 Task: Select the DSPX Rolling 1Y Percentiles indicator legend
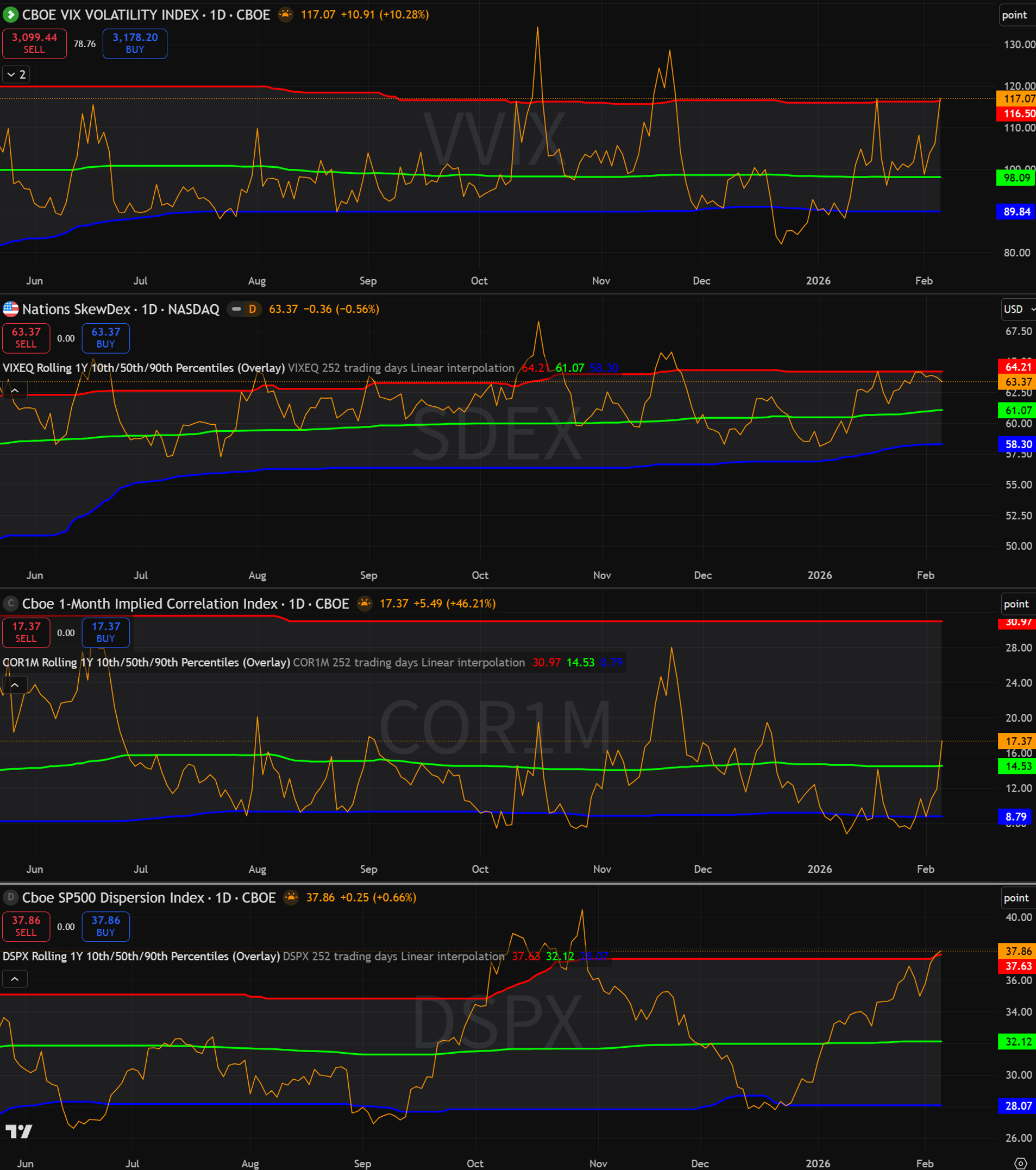tap(141, 956)
